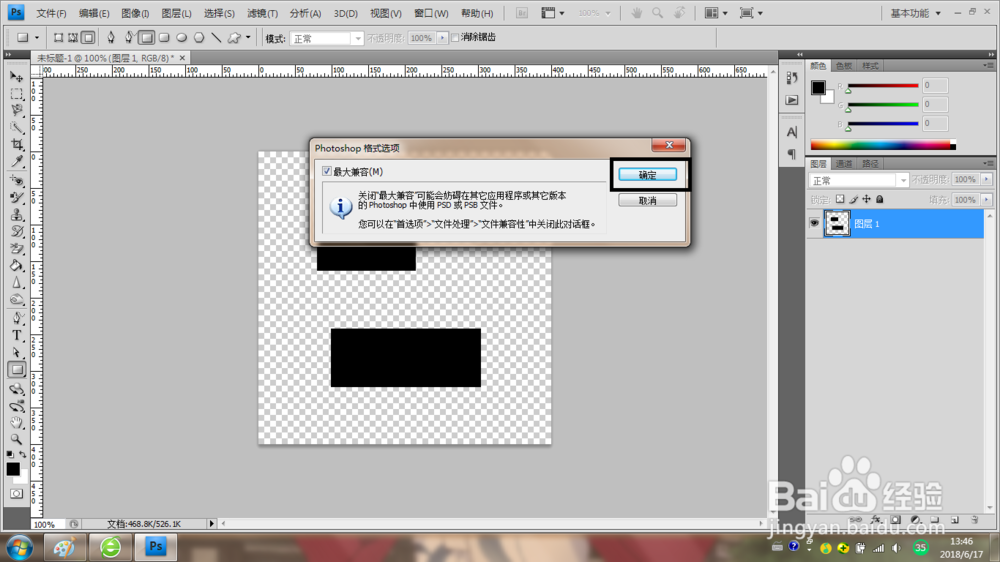The image size is (1000, 562).
Task: Open the Paragraph panel icon
Action: (x=791, y=154)
